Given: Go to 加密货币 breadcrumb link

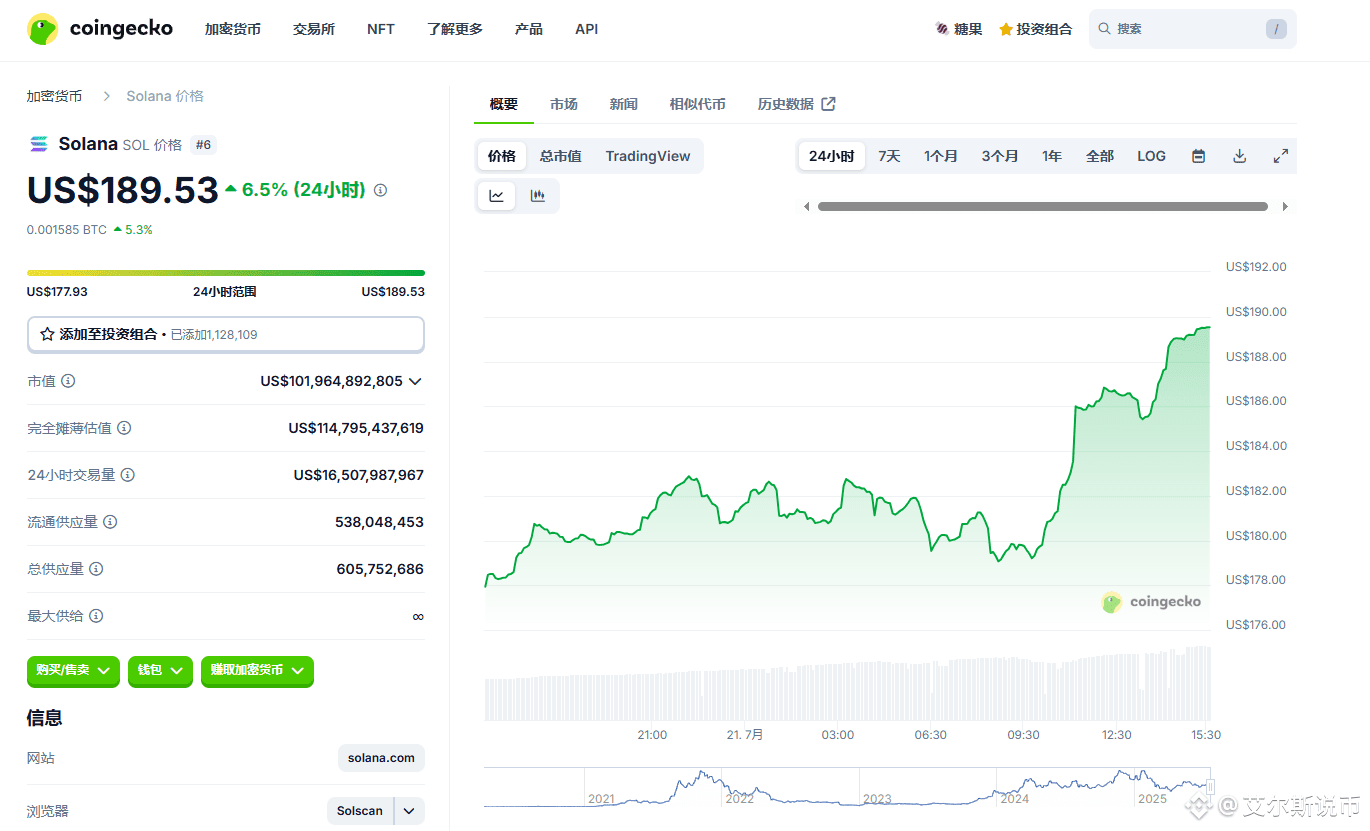Looking at the screenshot, I should pos(55,96).
